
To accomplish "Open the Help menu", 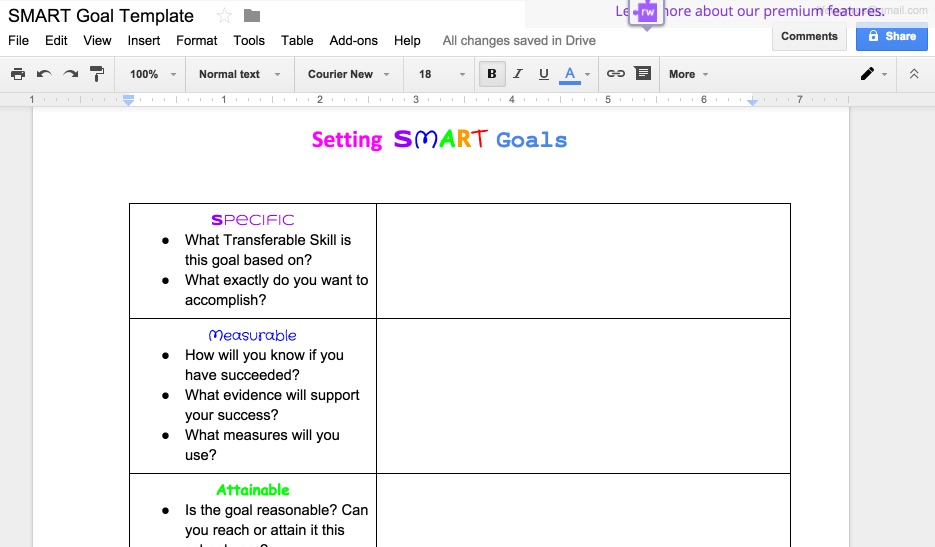I will pos(407,41).
